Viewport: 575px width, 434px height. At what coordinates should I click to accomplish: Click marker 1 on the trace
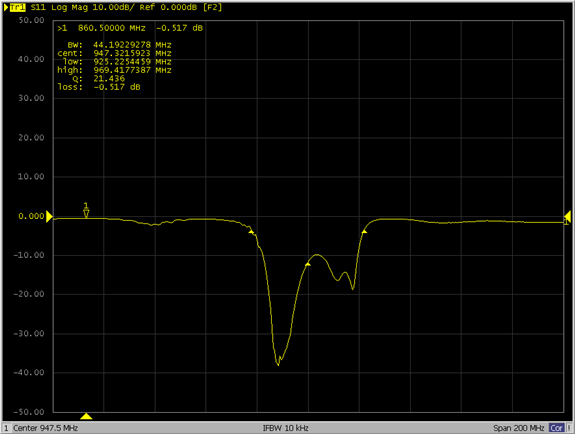86,211
